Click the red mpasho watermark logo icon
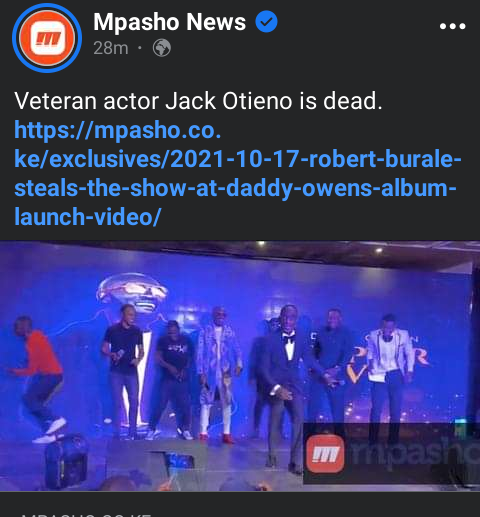This screenshot has width=480, height=517. pyautogui.click(x=325, y=454)
